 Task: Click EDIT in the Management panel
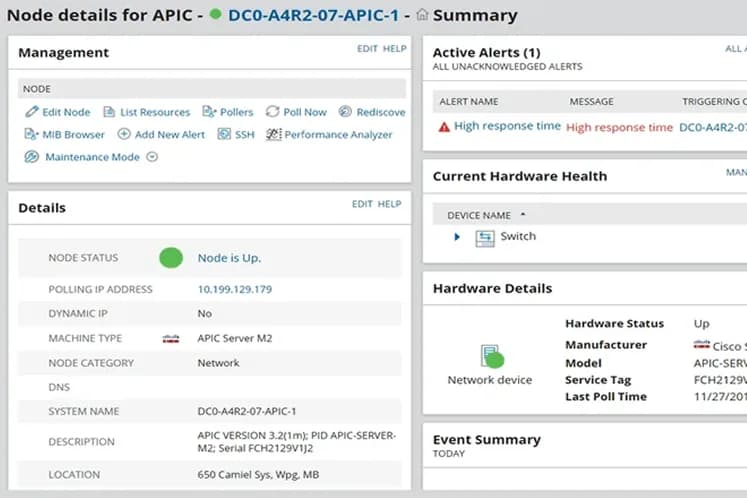pyautogui.click(x=367, y=49)
